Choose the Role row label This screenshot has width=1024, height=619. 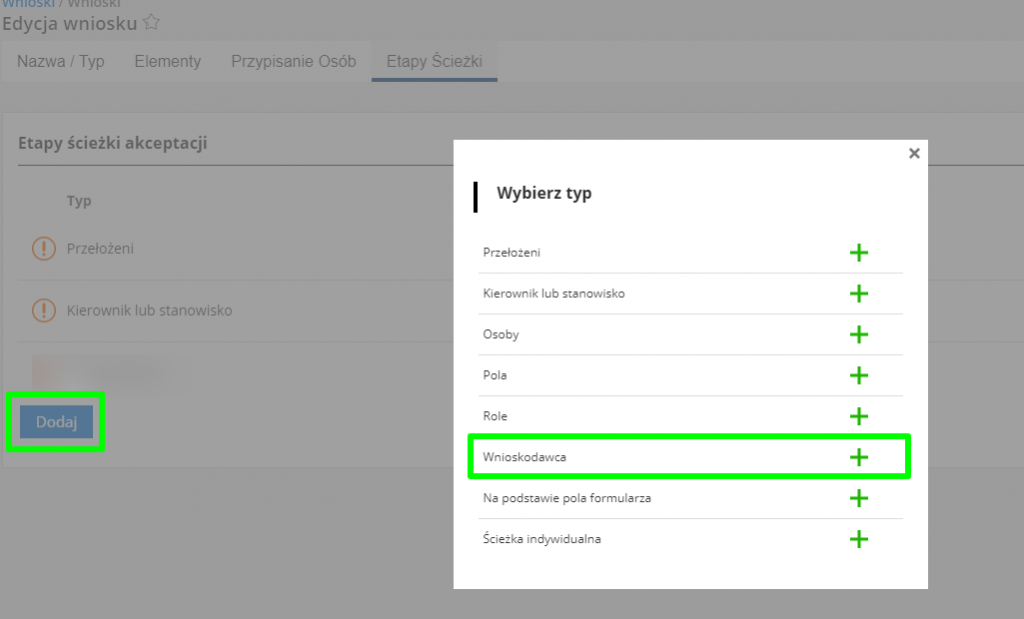click(x=495, y=417)
